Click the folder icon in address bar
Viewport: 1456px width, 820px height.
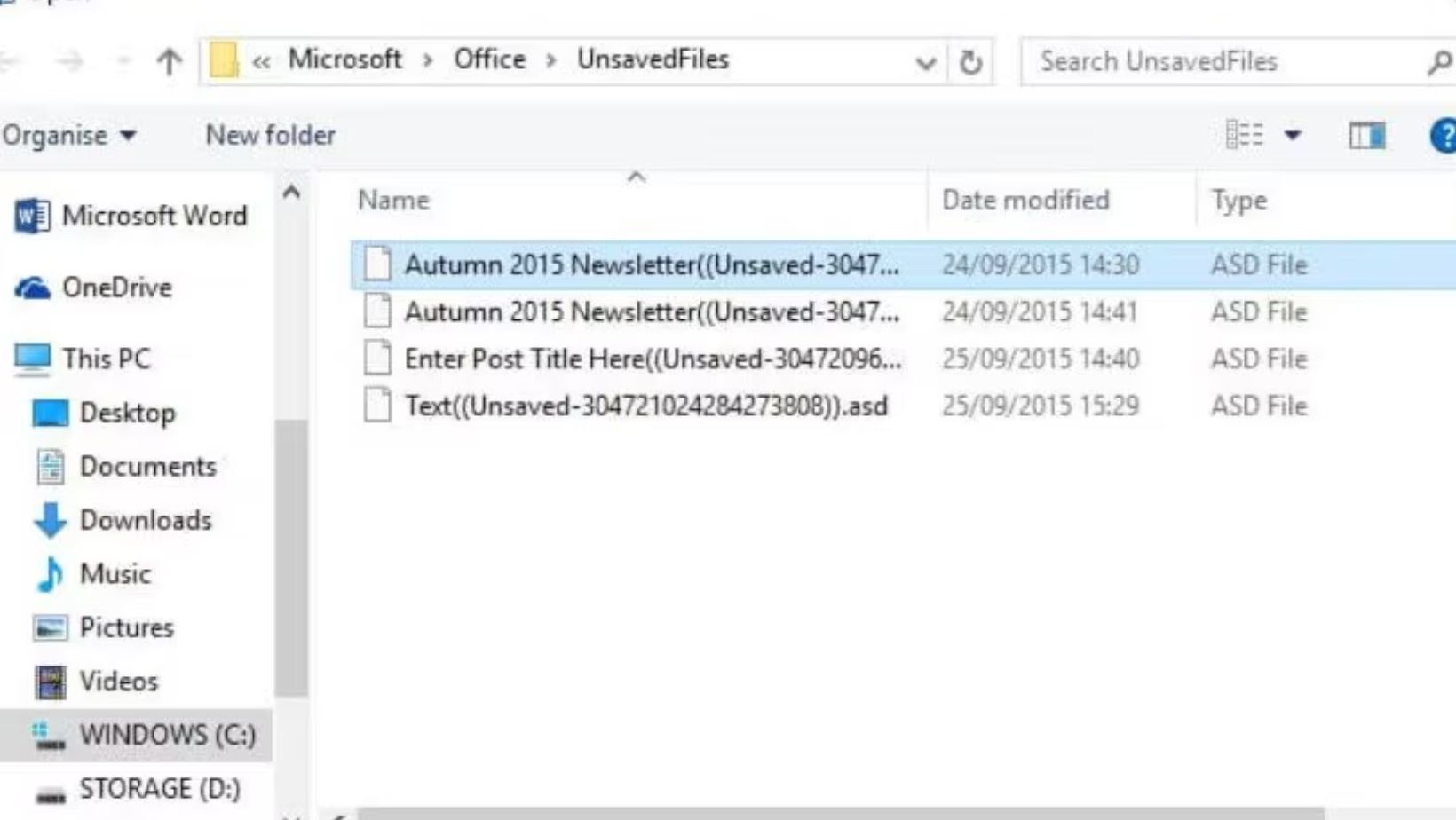point(224,60)
